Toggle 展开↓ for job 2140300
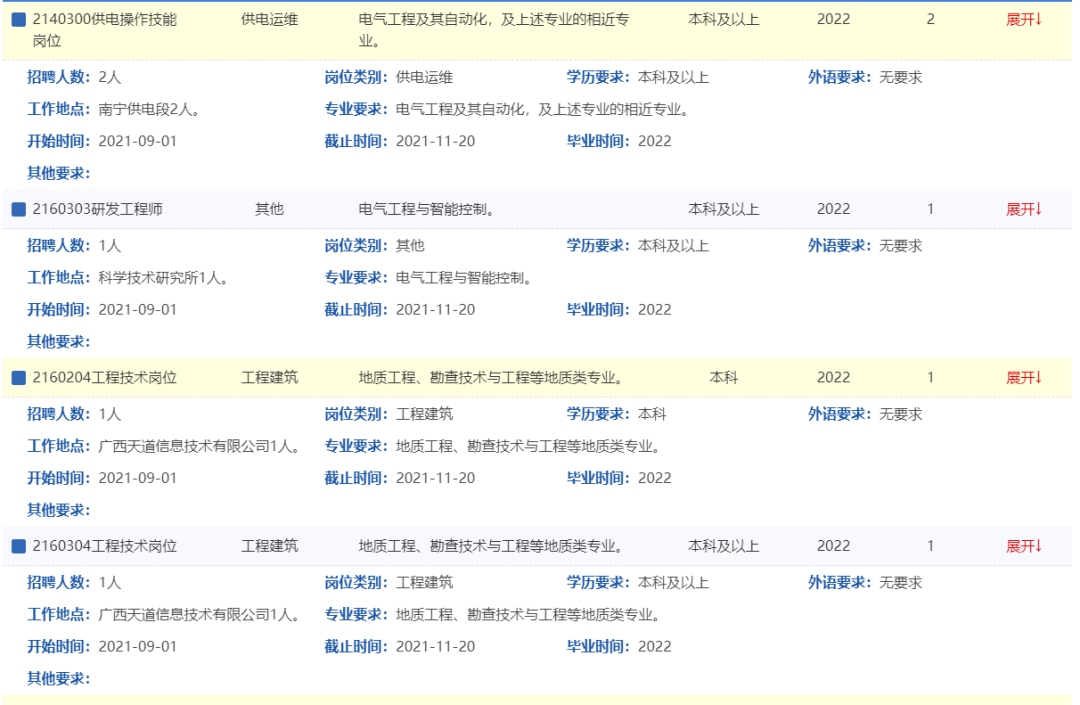1080x705 pixels. 1023,20
